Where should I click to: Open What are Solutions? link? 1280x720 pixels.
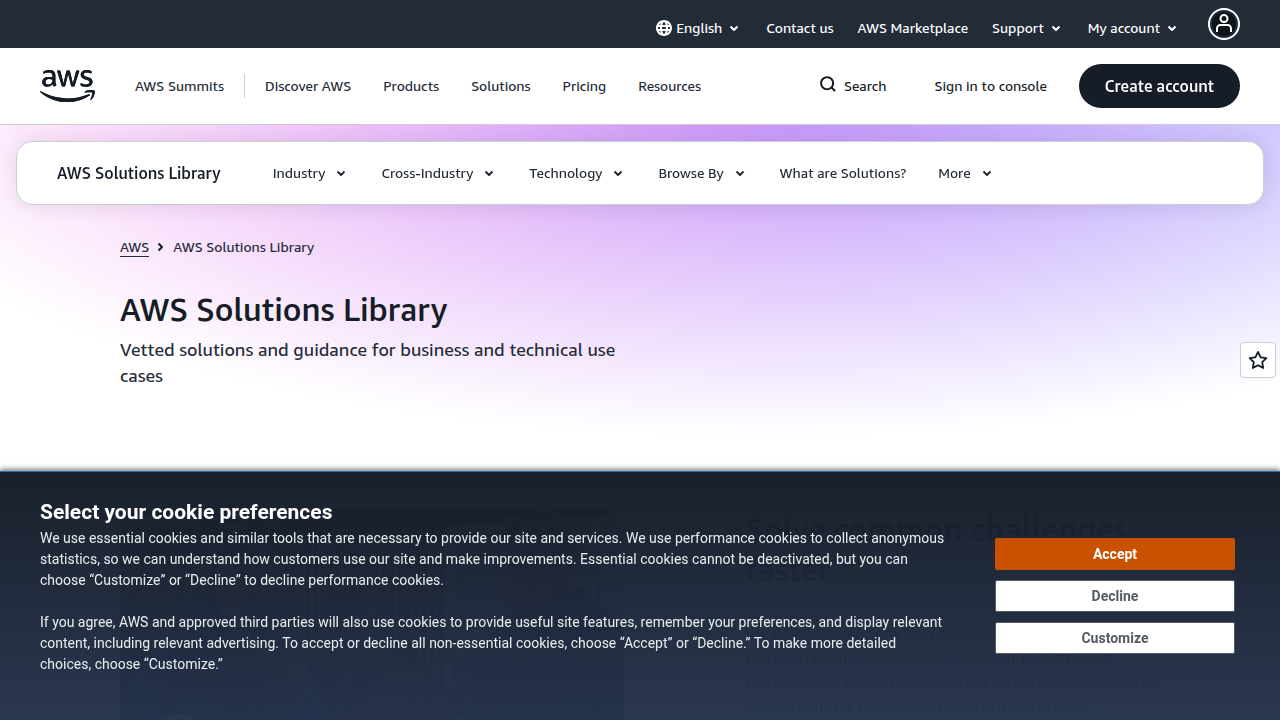coord(843,173)
